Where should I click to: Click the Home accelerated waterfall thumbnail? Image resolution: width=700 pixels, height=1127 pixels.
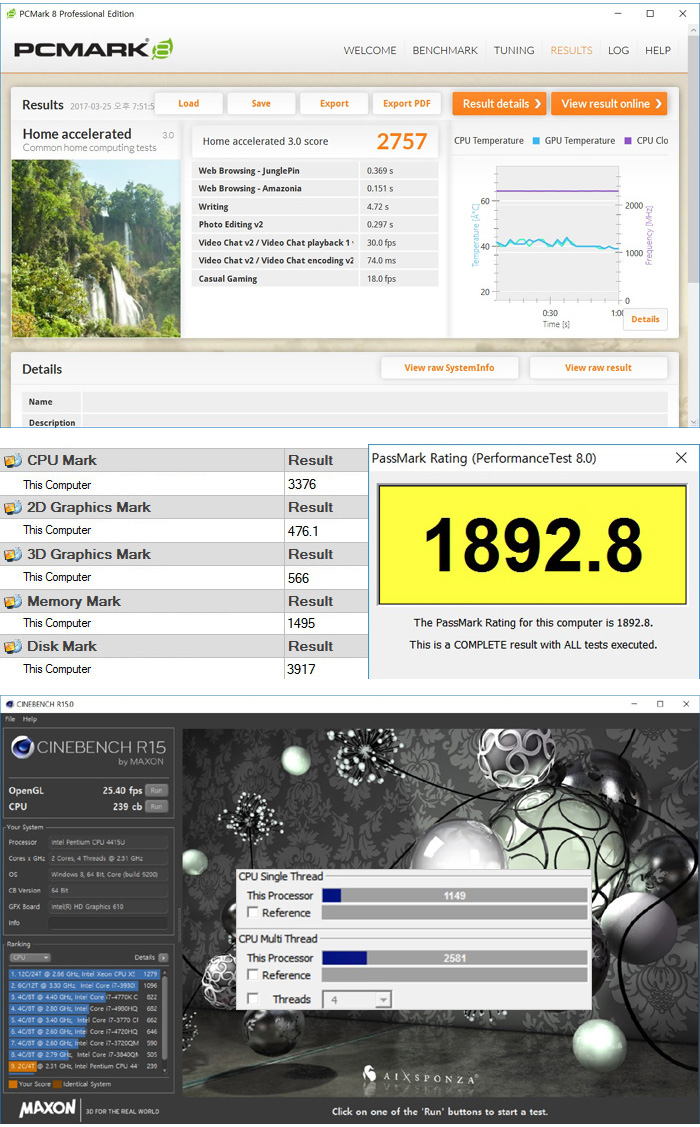click(96, 248)
